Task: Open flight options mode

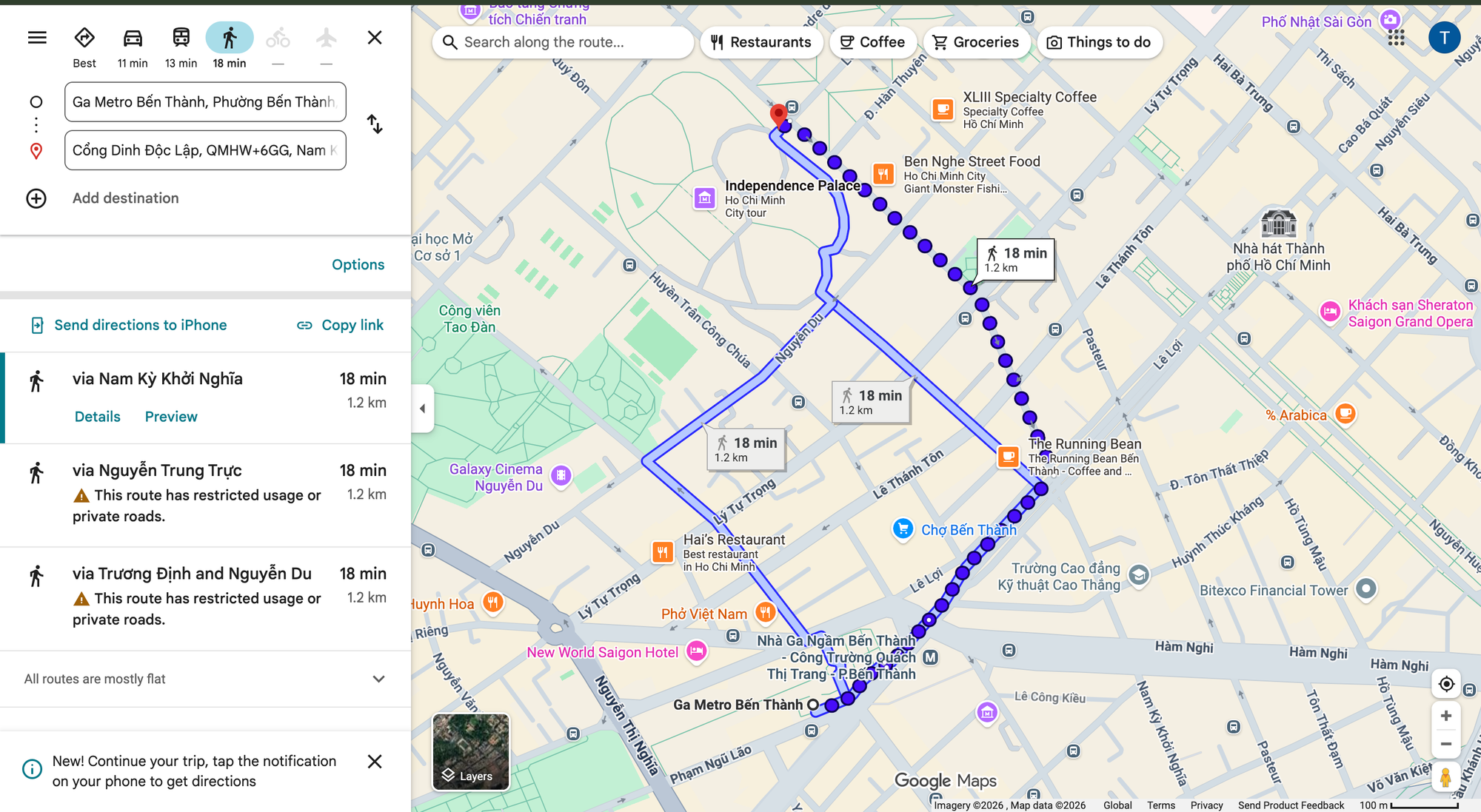Action: 326,37
